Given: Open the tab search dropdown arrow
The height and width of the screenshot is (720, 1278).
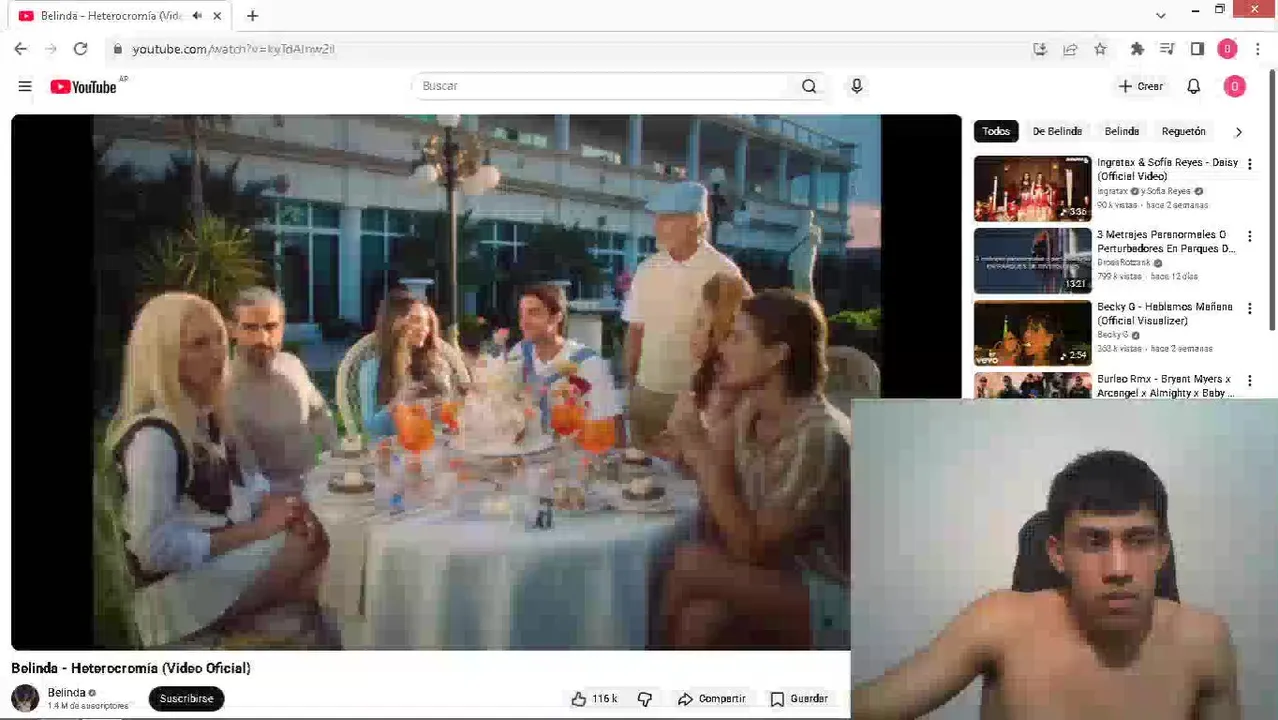Looking at the screenshot, I should [1160, 16].
